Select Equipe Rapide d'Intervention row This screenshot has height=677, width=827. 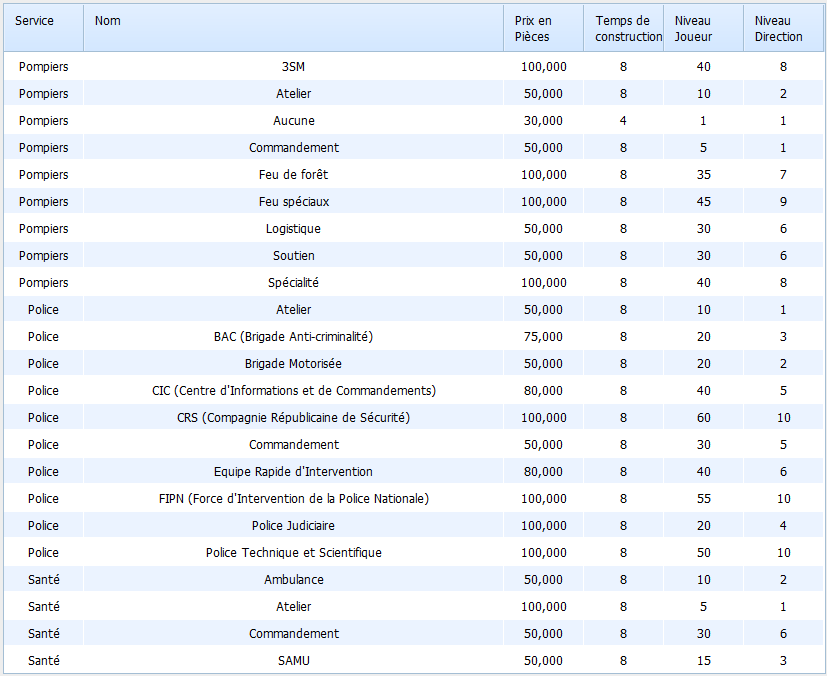pos(294,472)
